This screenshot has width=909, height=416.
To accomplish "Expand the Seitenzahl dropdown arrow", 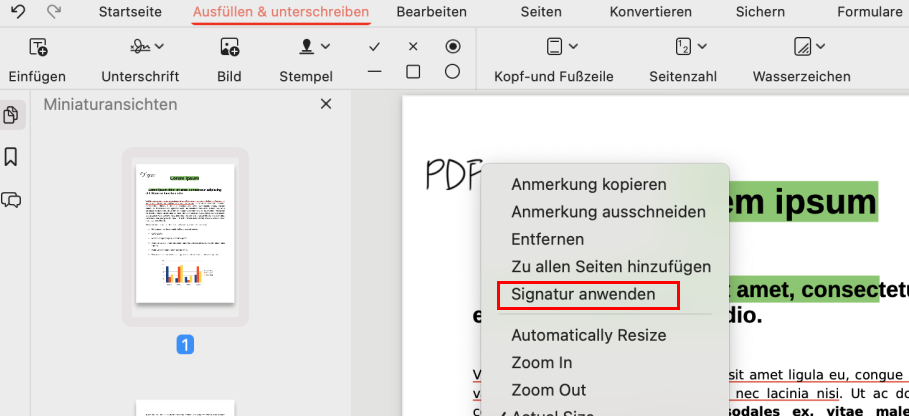I will click(702, 46).
